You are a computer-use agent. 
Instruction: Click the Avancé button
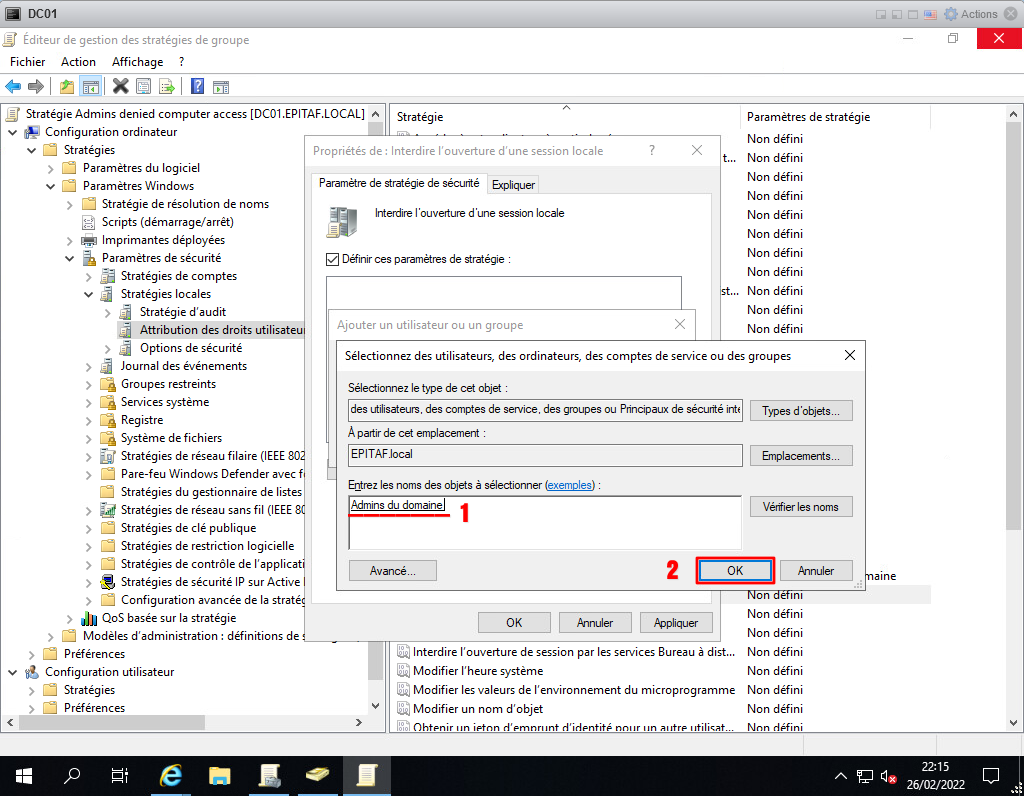tap(393, 570)
